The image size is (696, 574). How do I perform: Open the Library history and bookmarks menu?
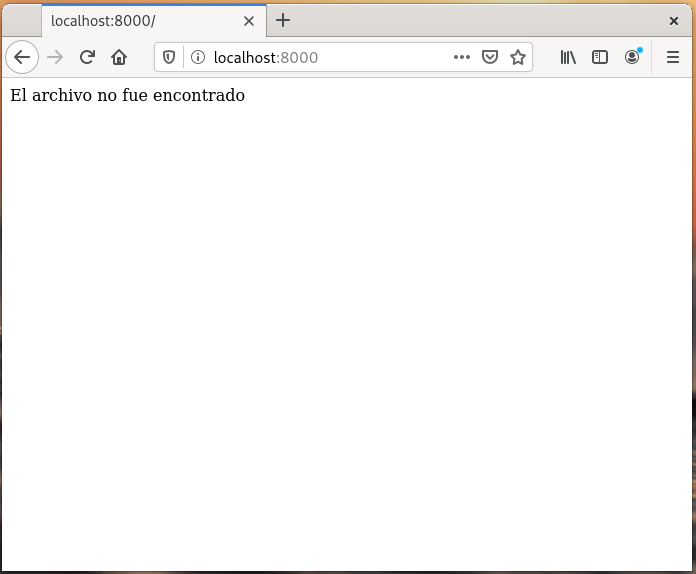click(x=568, y=57)
